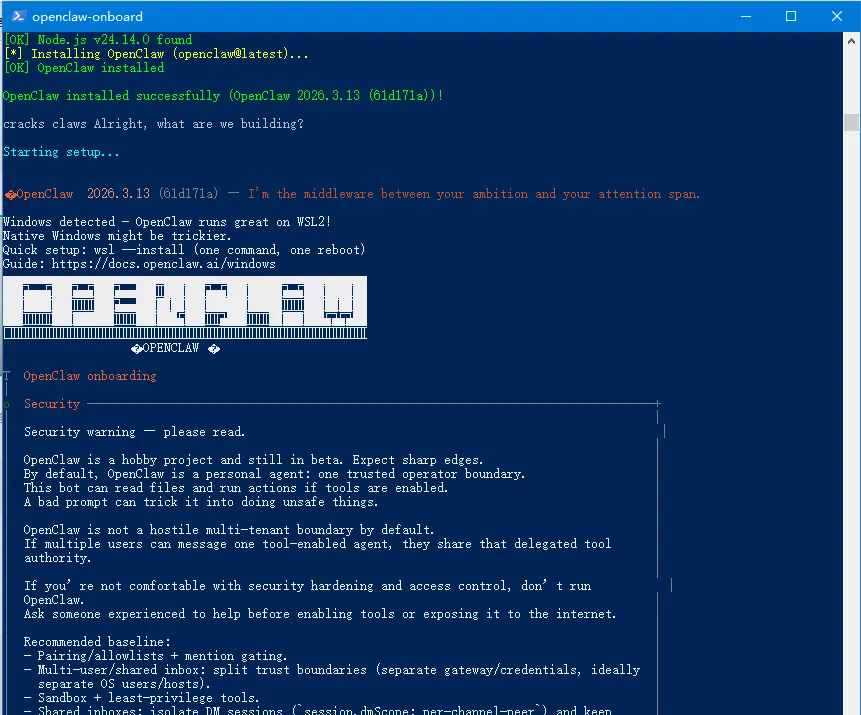
Task: Click 'Windows detected - OpenClaw runs great on WSL2!'
Action: click(x=167, y=222)
